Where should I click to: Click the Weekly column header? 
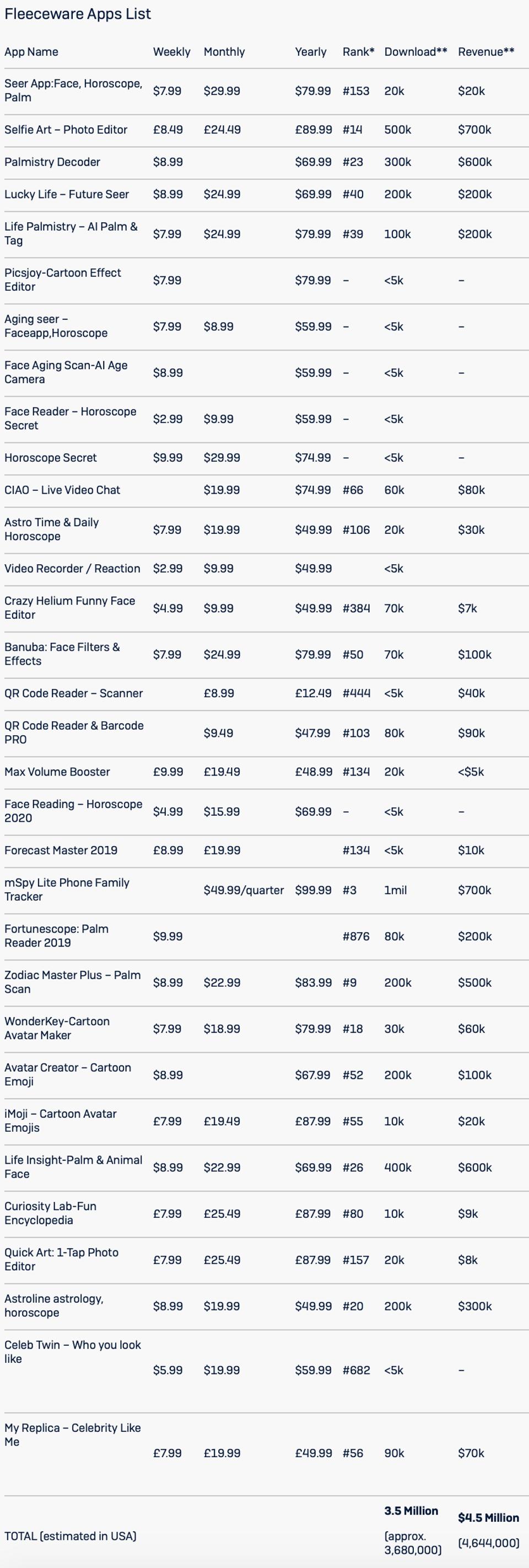(171, 52)
